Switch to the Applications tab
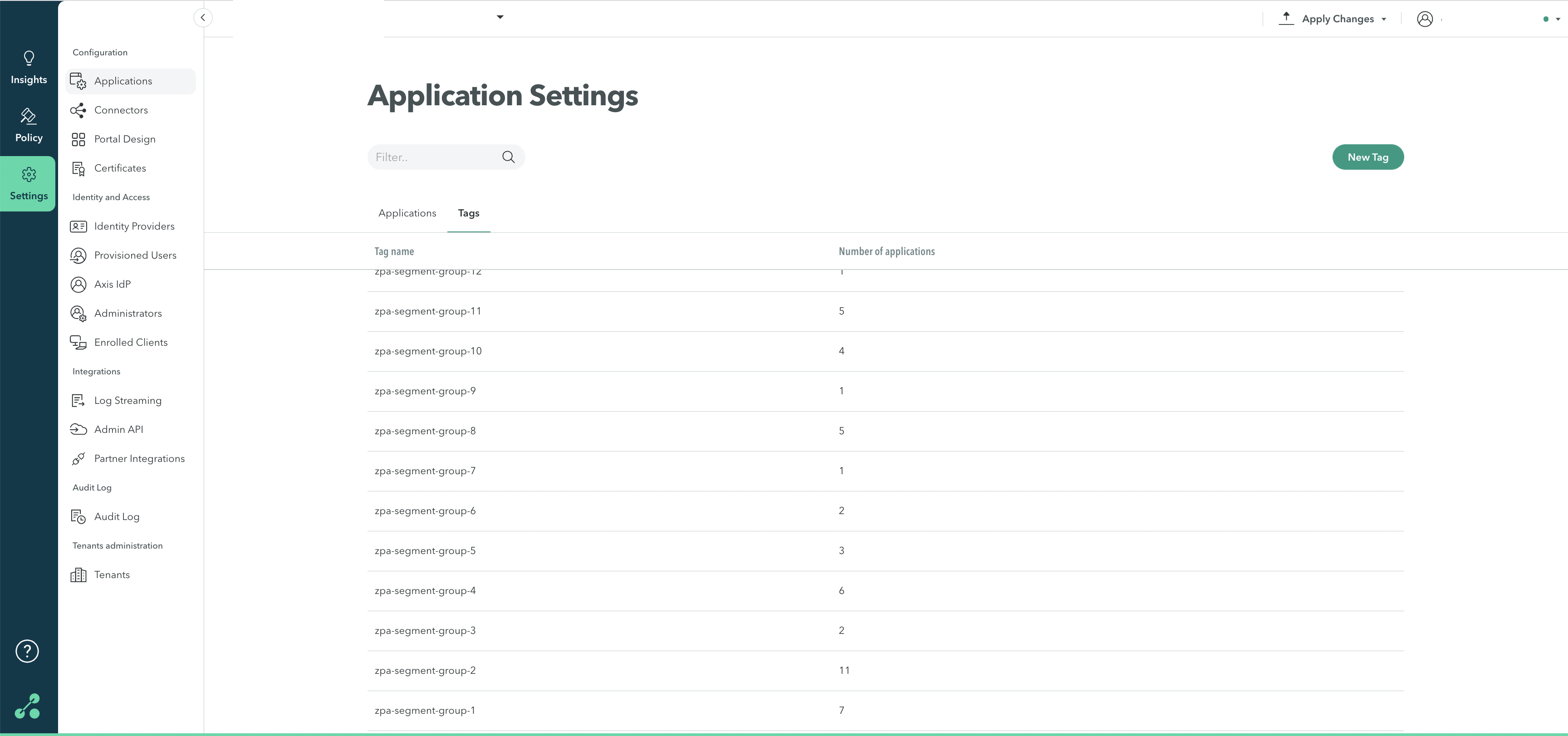 [407, 213]
